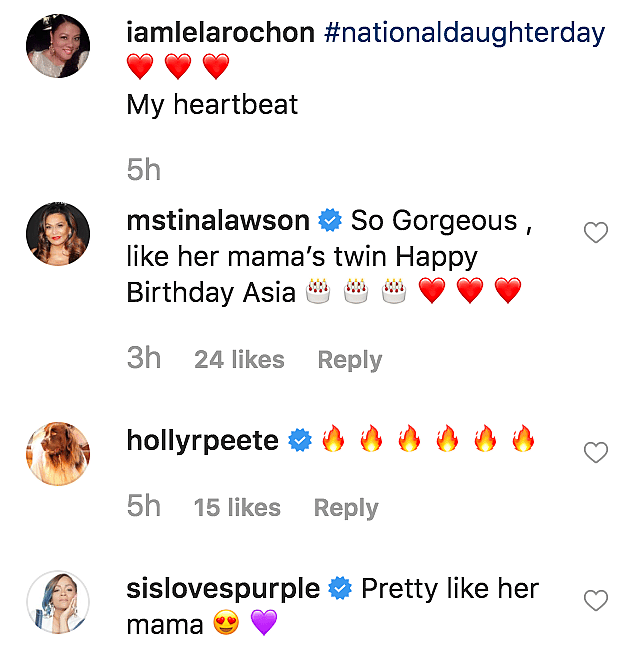The image size is (634, 672).
Task: View the 15 likes list
Action: click(x=237, y=508)
